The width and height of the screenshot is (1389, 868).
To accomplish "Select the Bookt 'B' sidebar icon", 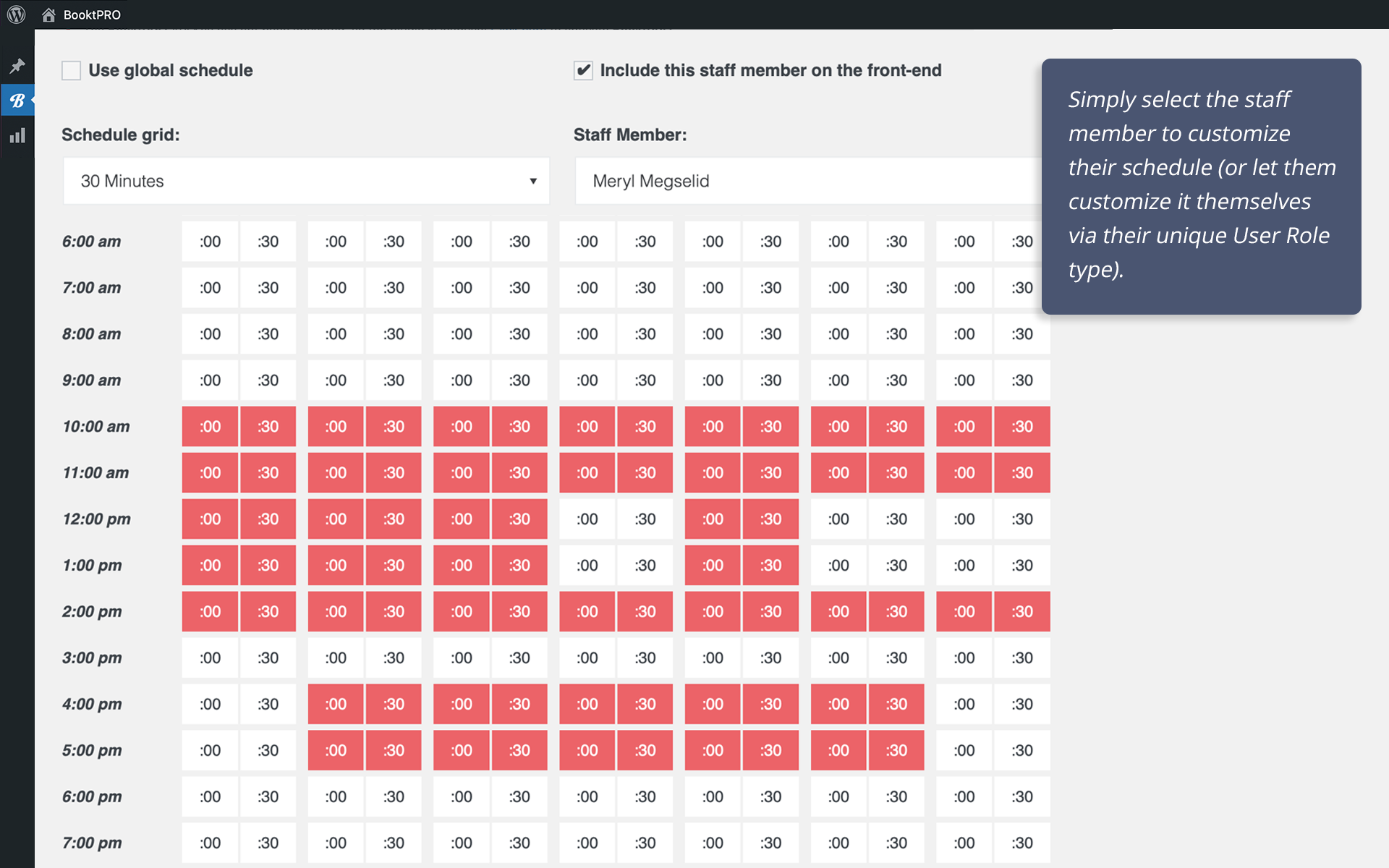I will (x=17, y=101).
